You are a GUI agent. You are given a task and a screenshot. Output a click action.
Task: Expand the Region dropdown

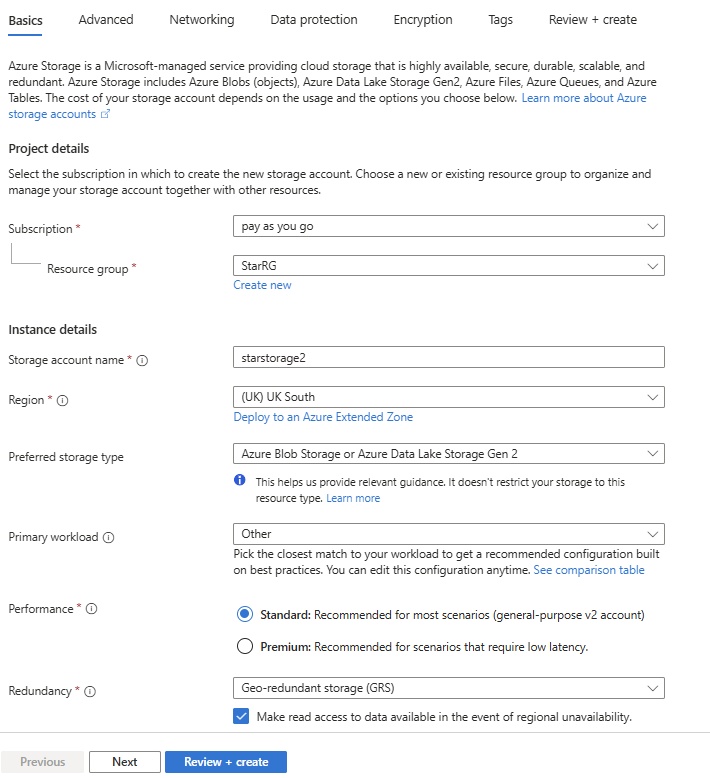[x=448, y=396]
